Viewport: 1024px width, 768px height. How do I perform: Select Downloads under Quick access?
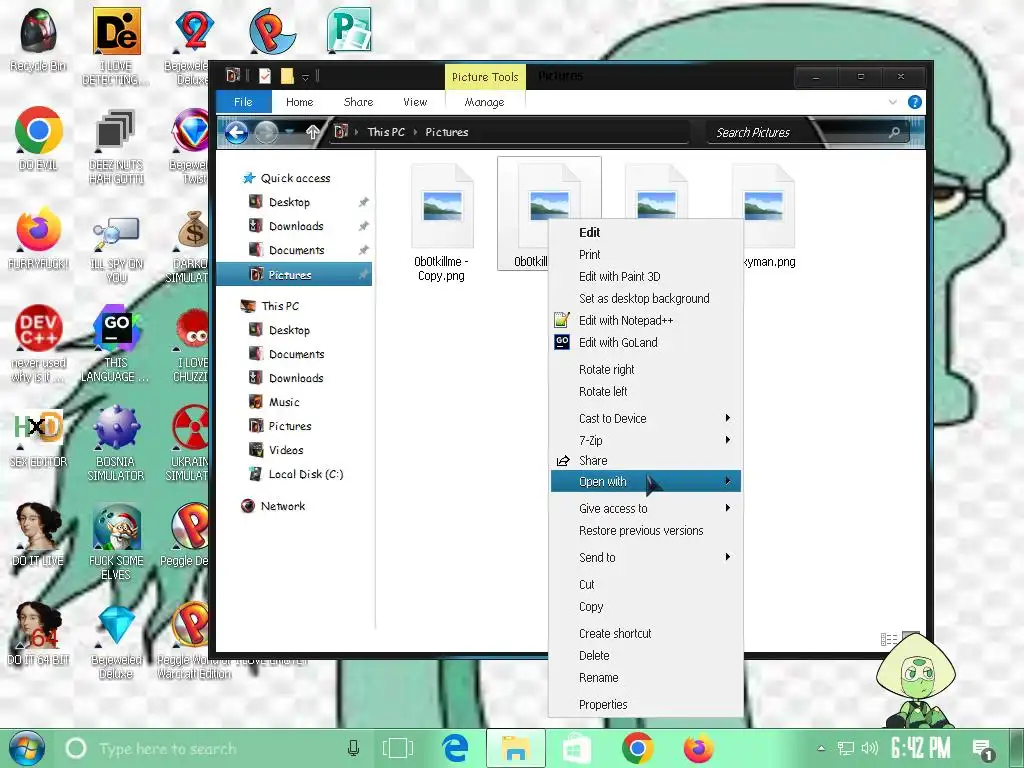296,226
